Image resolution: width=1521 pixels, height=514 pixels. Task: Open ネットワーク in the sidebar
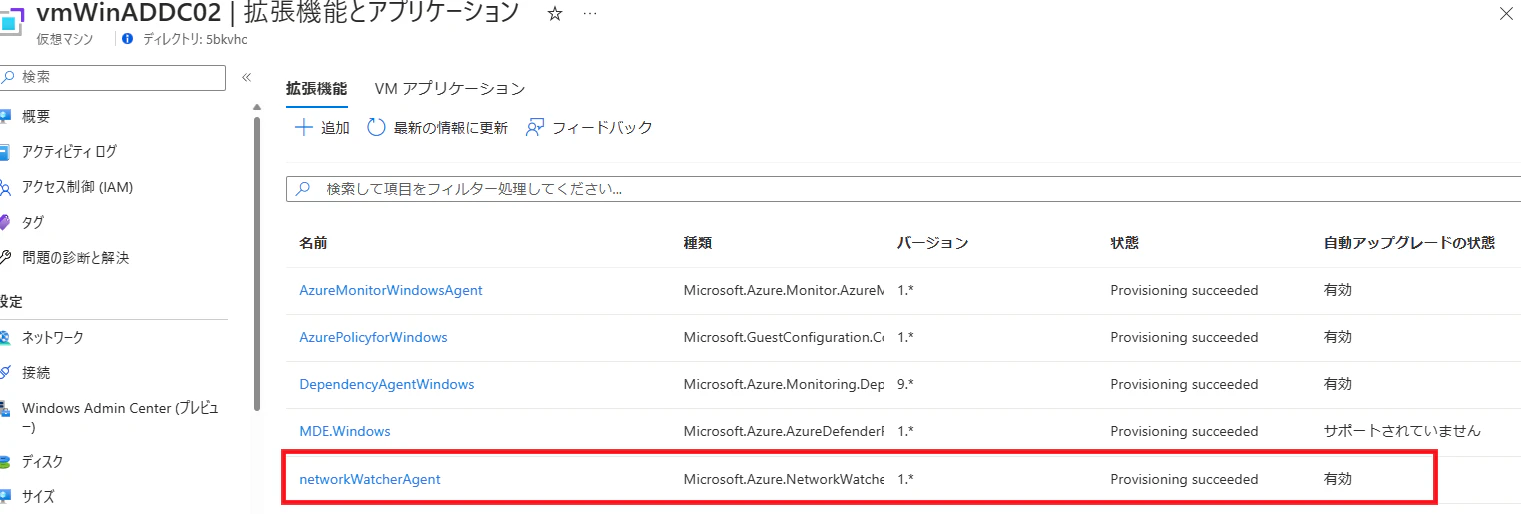pyautogui.click(x=53, y=337)
